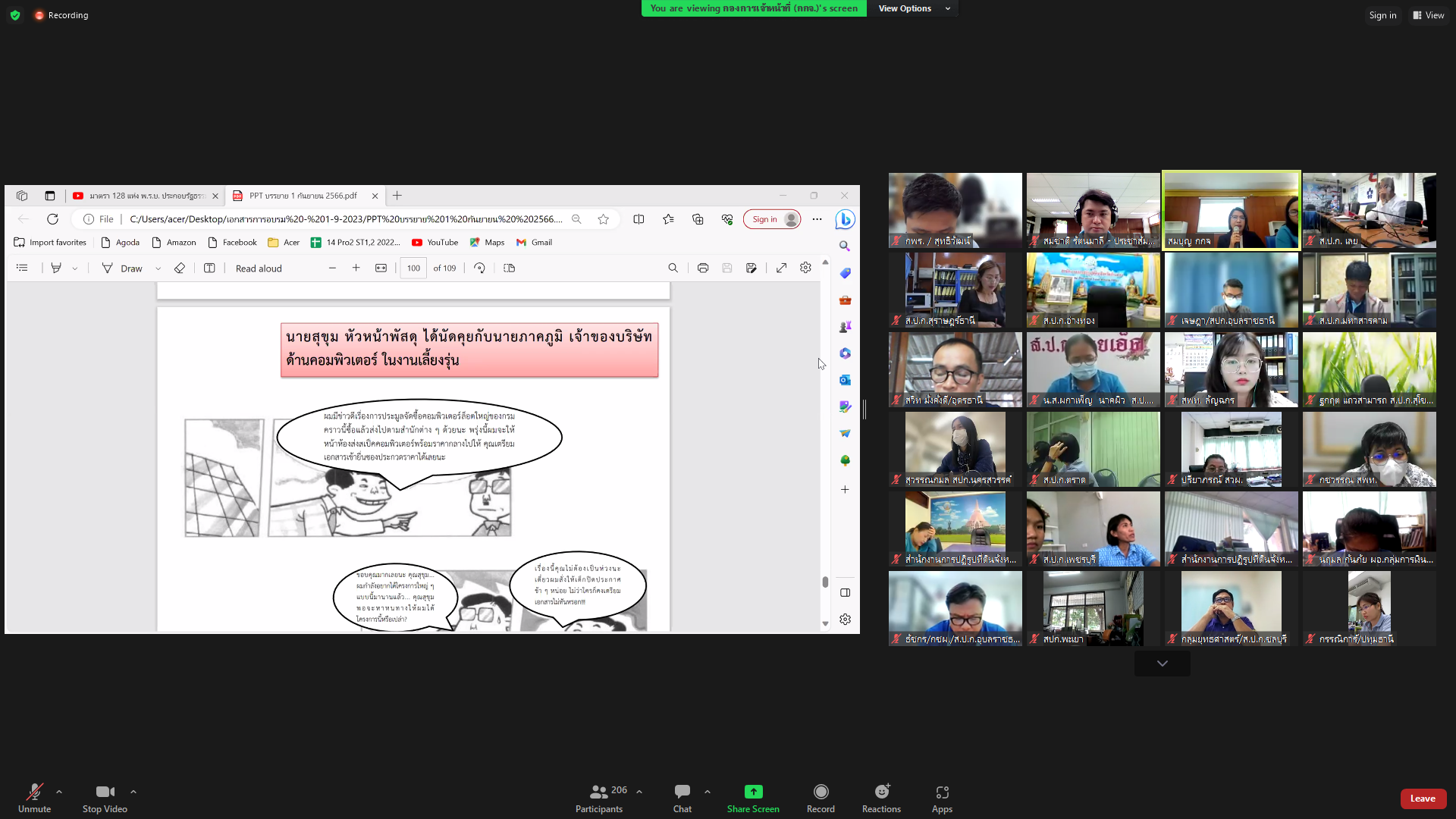Click Read aloud in PDF toolbar

(x=259, y=268)
